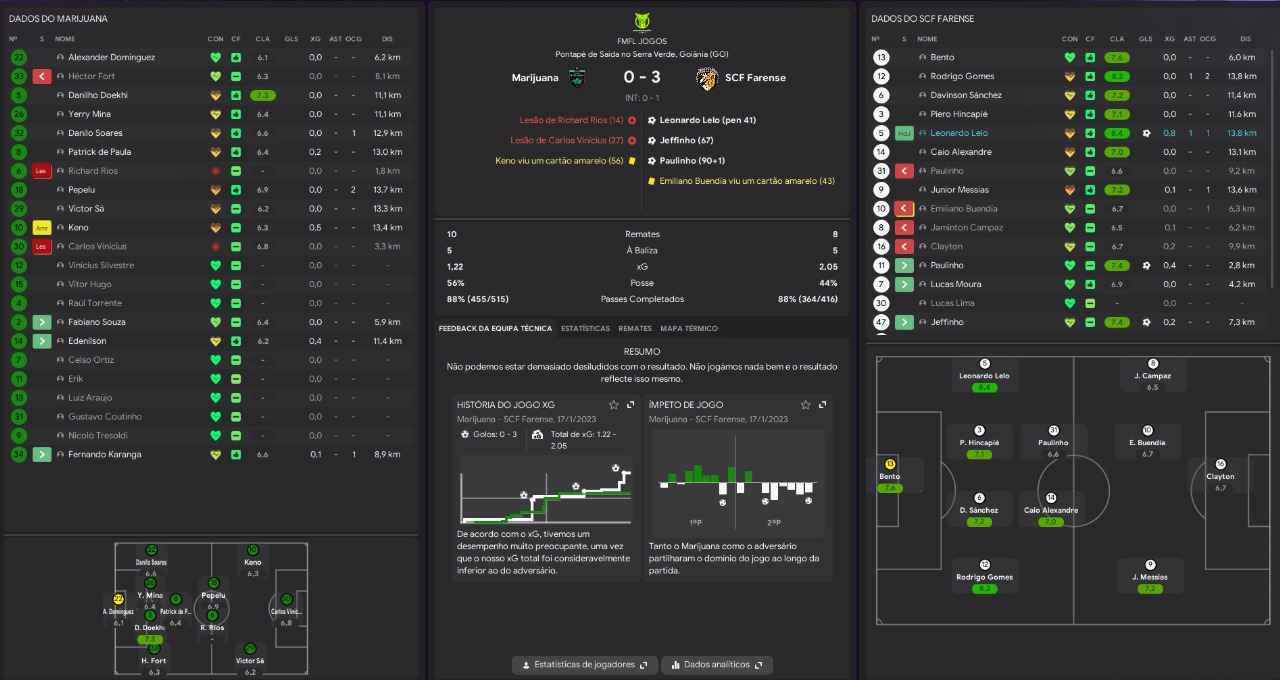
Task: Click Jeffinho's green substituted-on arrow icon
Action: (x=904, y=322)
